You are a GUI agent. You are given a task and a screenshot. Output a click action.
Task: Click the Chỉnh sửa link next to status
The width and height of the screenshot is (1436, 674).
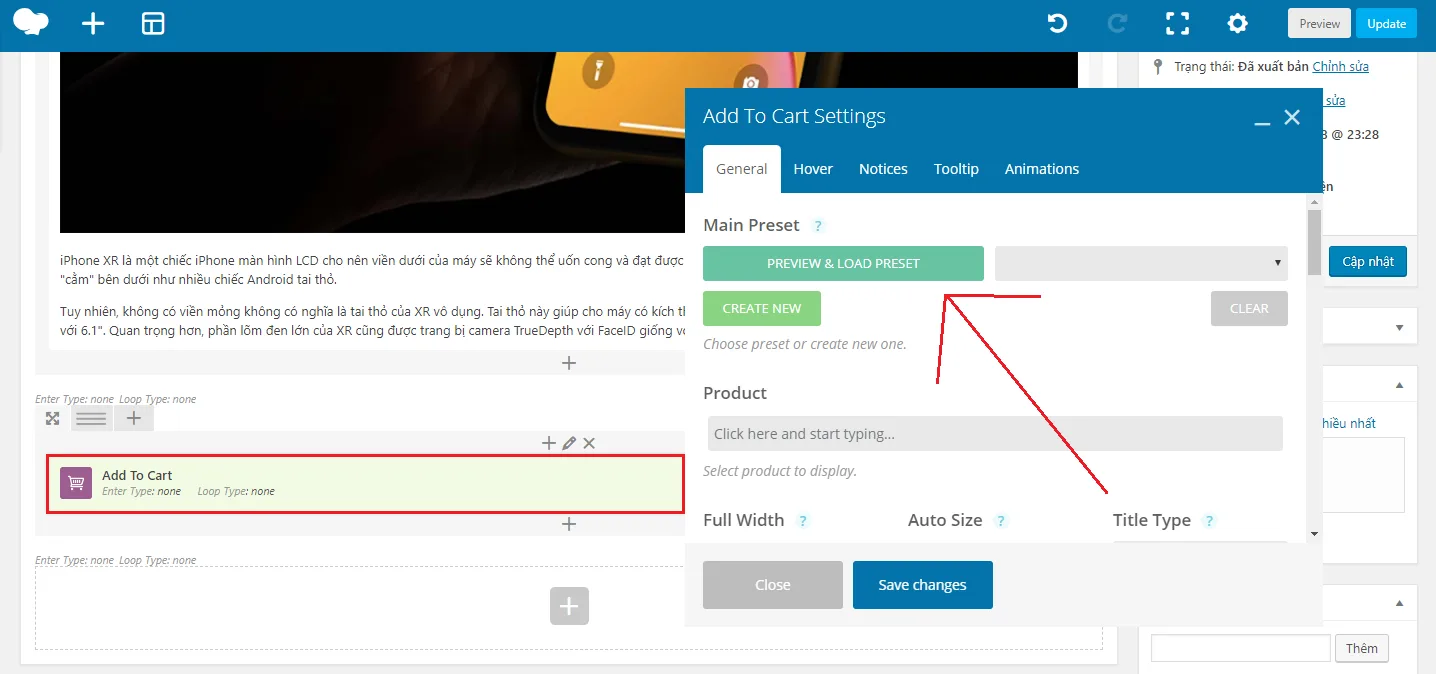pos(1341,66)
